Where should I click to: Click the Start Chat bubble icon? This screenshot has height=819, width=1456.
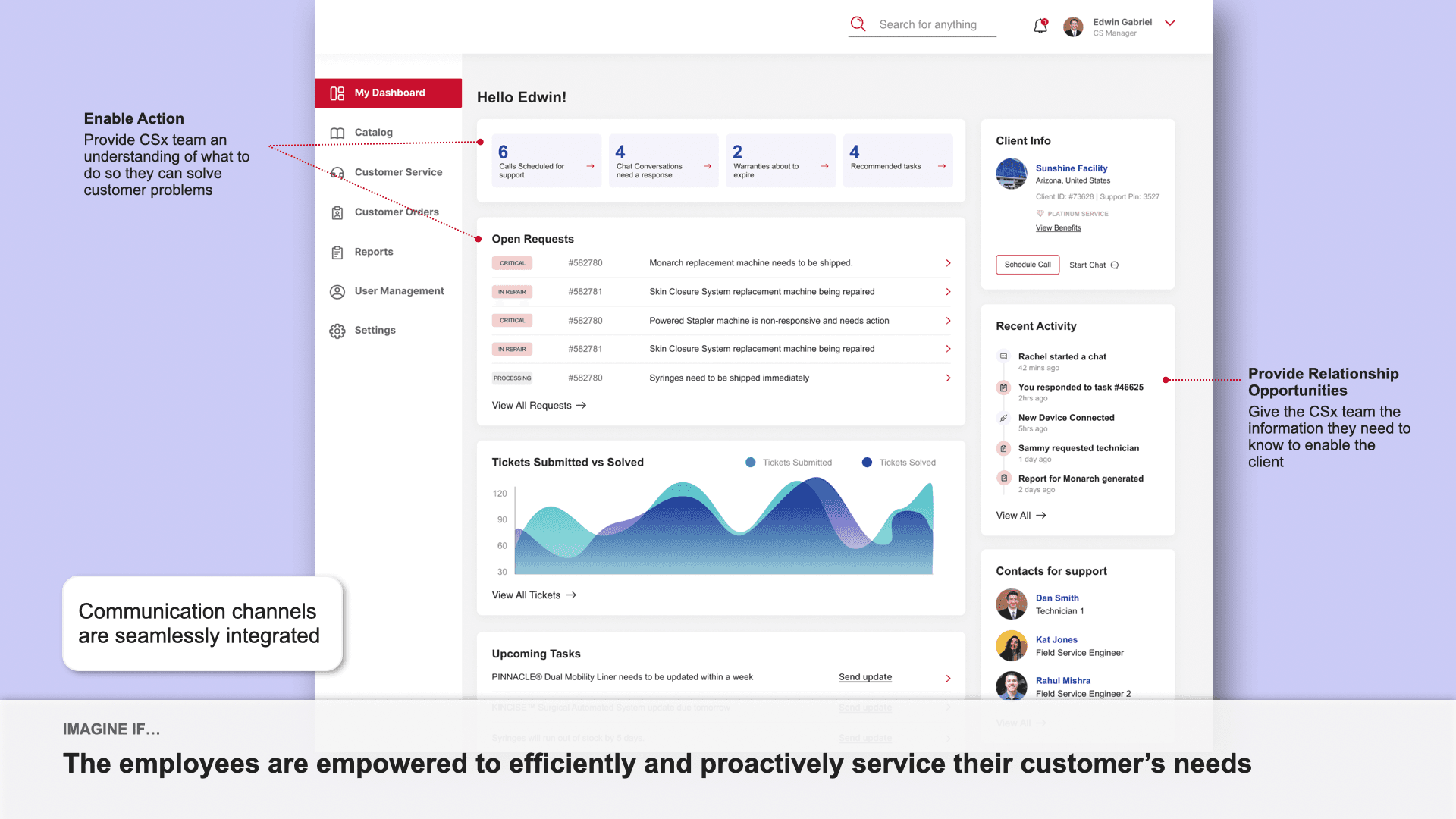[x=1115, y=265]
